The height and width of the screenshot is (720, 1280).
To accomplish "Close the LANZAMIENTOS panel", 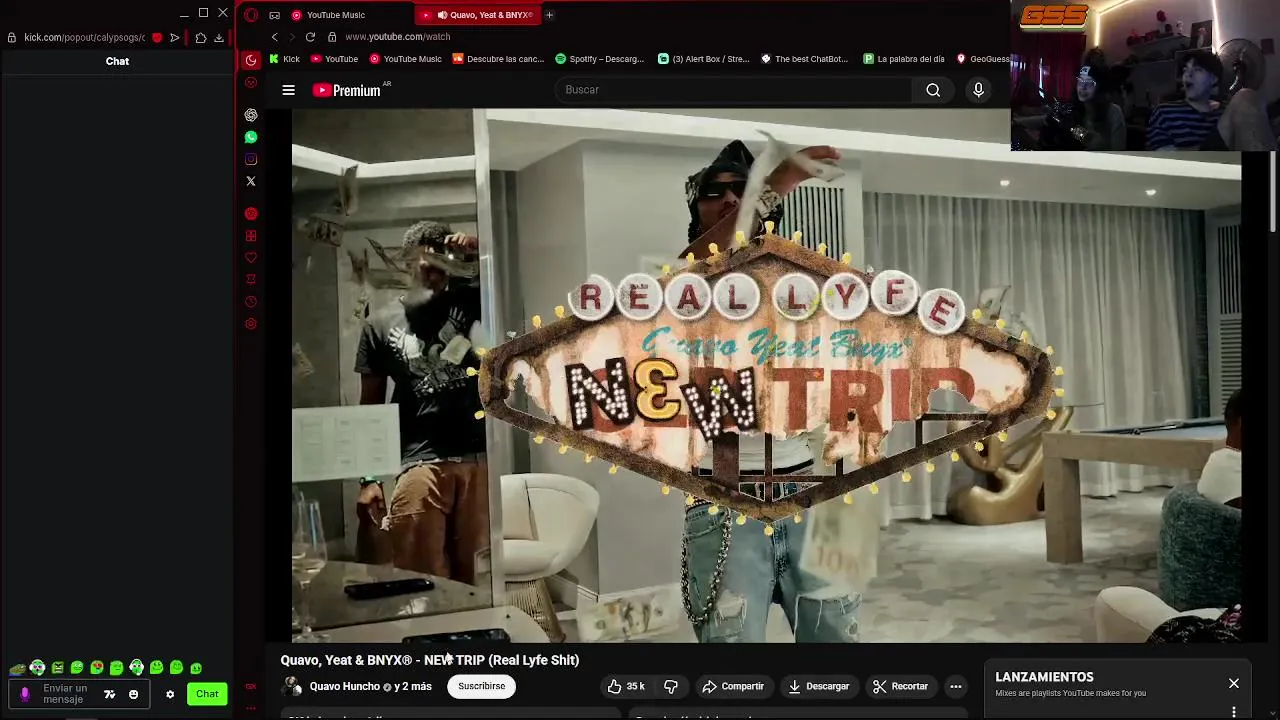I will click(x=1234, y=683).
